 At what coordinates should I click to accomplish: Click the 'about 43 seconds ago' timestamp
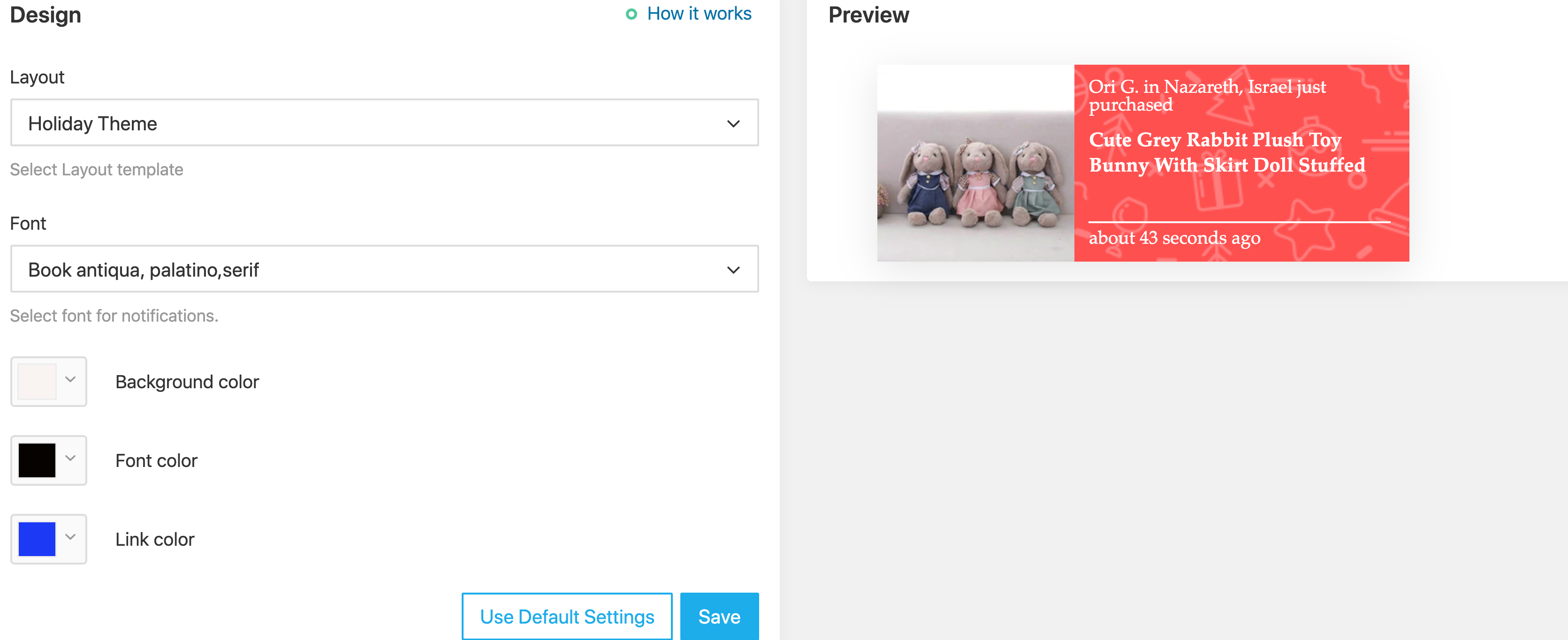(1174, 238)
